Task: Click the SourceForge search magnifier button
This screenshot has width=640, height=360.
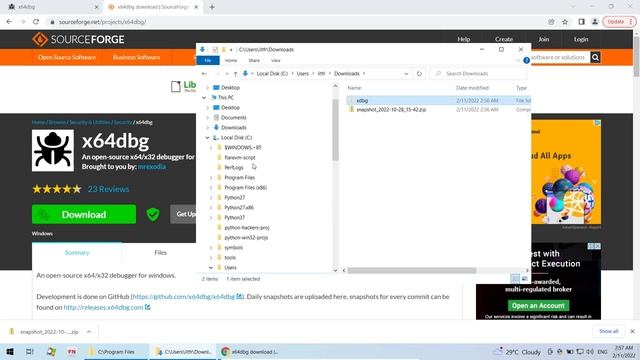Action: [595, 58]
